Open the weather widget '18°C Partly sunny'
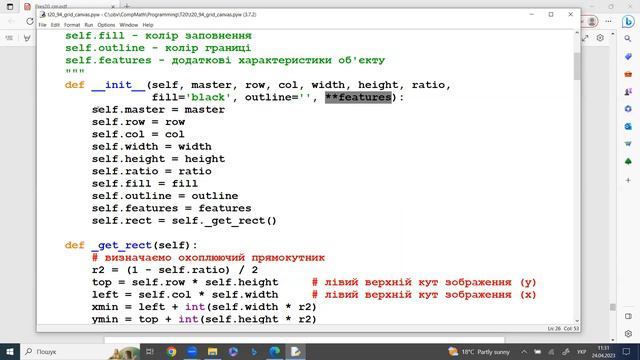 (478, 351)
